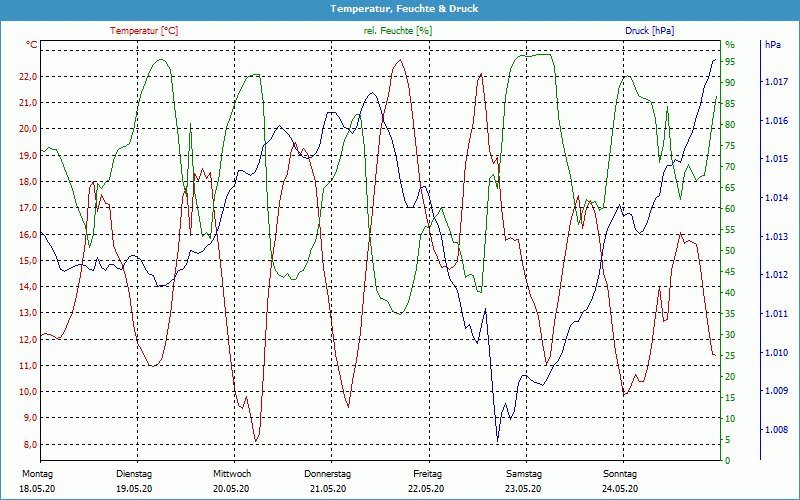
Task: Click the 85 humidity axis value
Action: (x=730, y=104)
